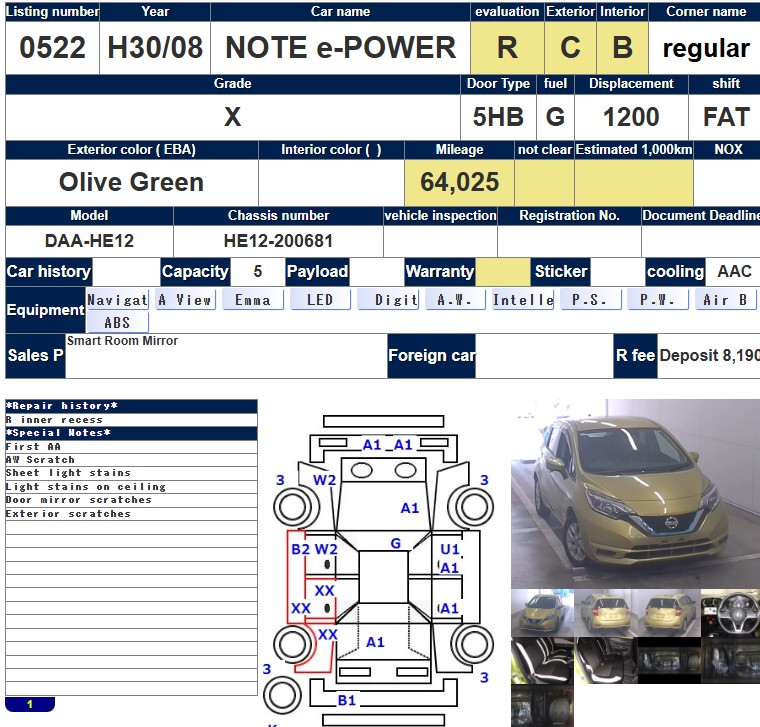The width and height of the screenshot is (760, 727).
Task: Click corner name value regular
Action: [x=706, y=48]
